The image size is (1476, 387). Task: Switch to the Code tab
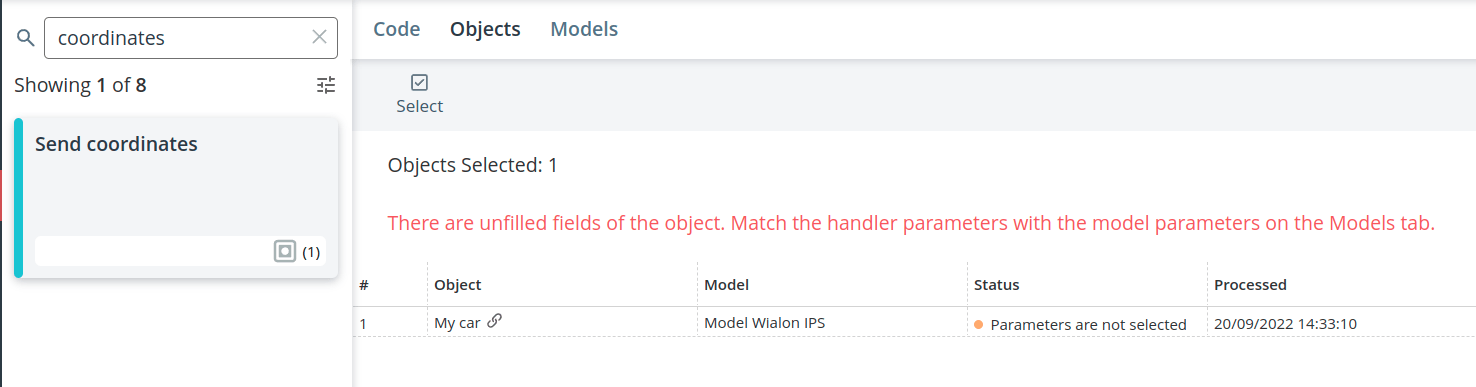coord(397,29)
